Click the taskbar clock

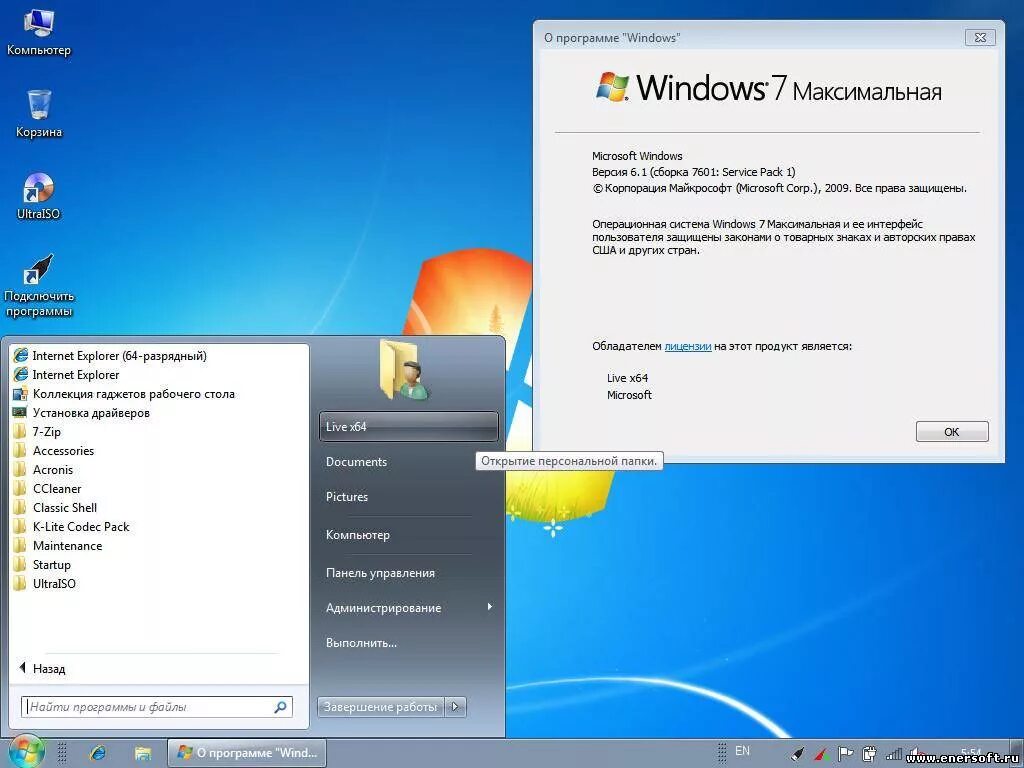(972, 754)
